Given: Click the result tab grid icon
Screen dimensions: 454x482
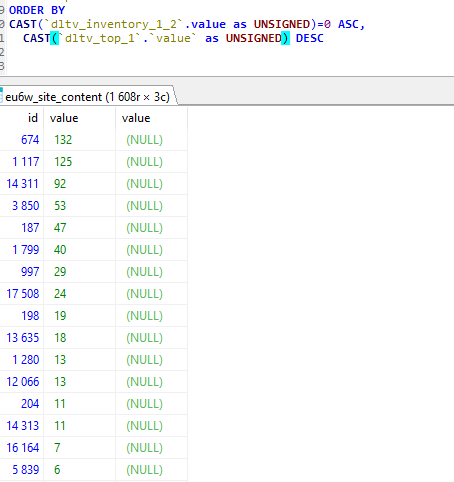Looking at the screenshot, I should point(1,95).
